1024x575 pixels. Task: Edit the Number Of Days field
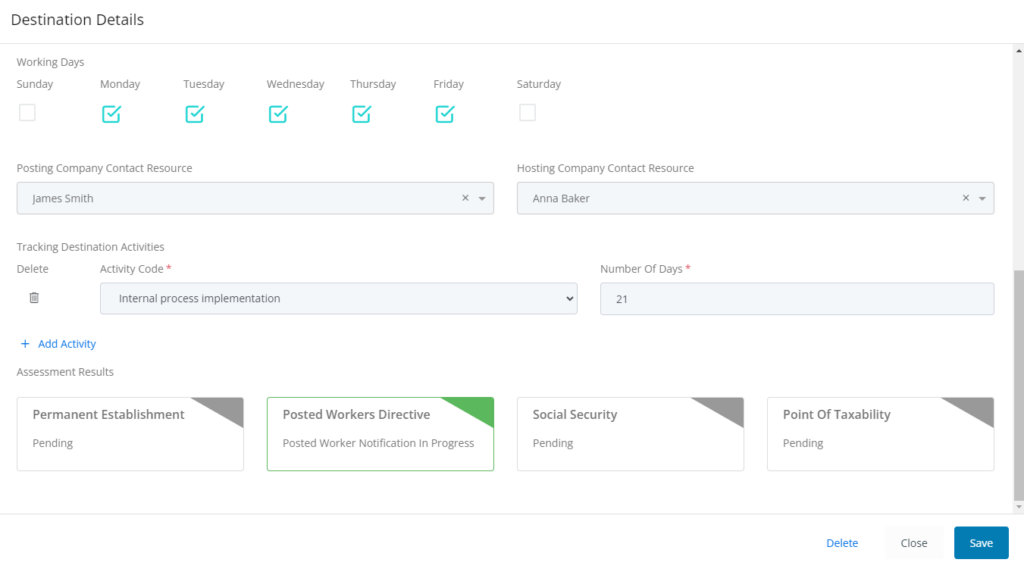pyautogui.click(x=797, y=299)
